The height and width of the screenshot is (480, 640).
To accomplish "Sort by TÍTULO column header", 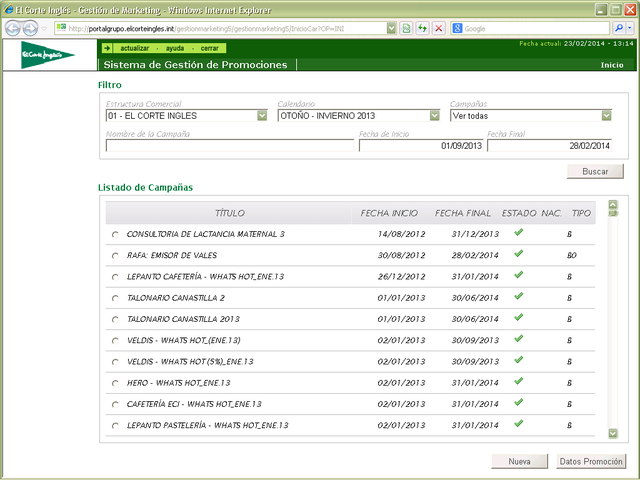I will coord(230,213).
